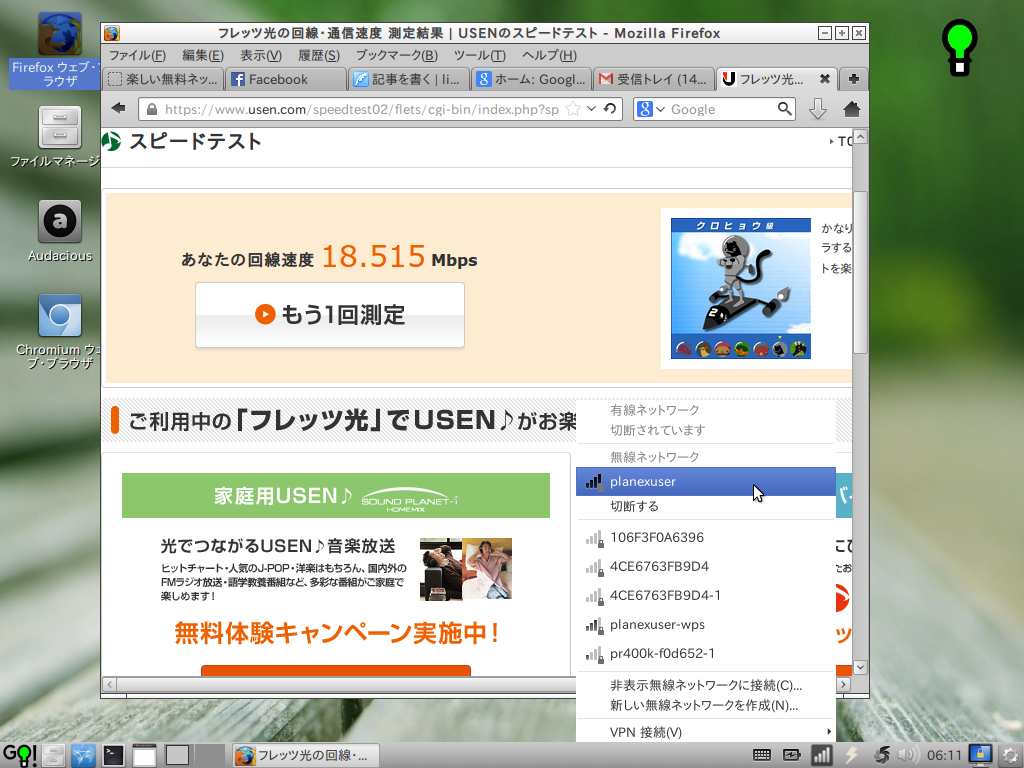This screenshot has height=768, width=1024.
Task: Select network 106F3F0A6396
Action: pyautogui.click(x=706, y=537)
